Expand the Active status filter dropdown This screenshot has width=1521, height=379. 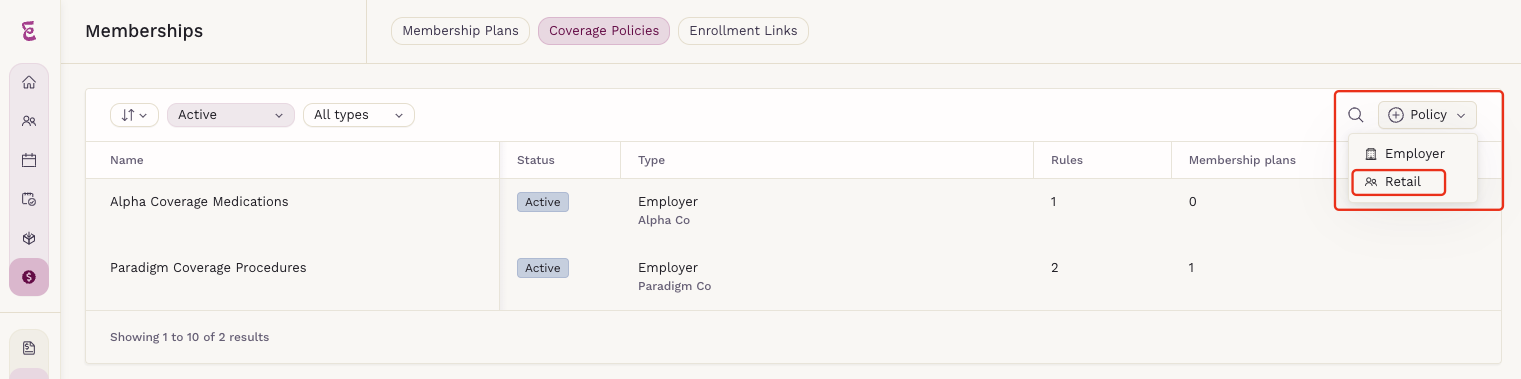(231, 115)
